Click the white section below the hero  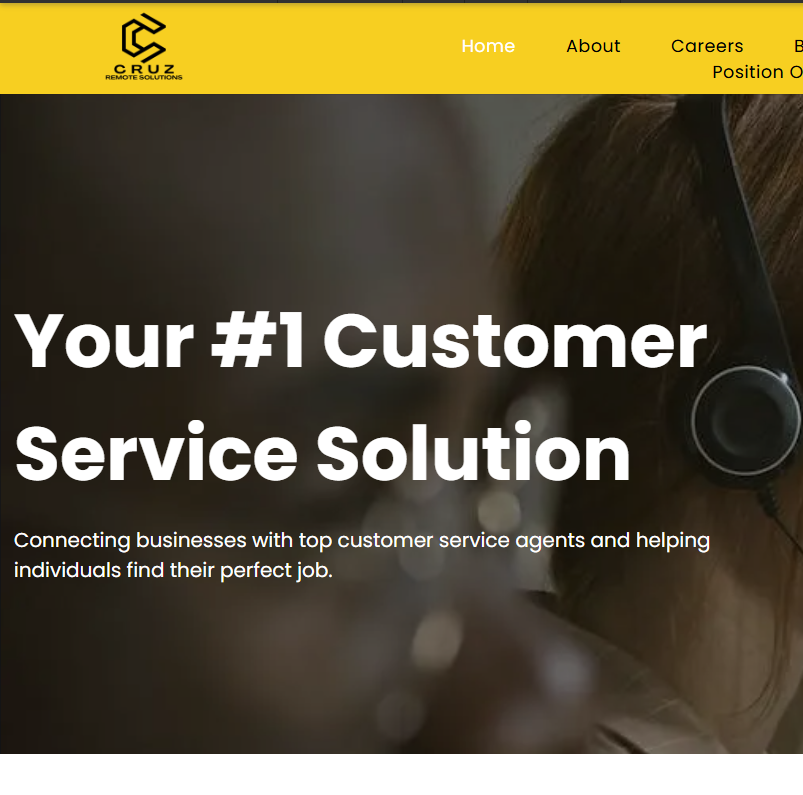402,775
